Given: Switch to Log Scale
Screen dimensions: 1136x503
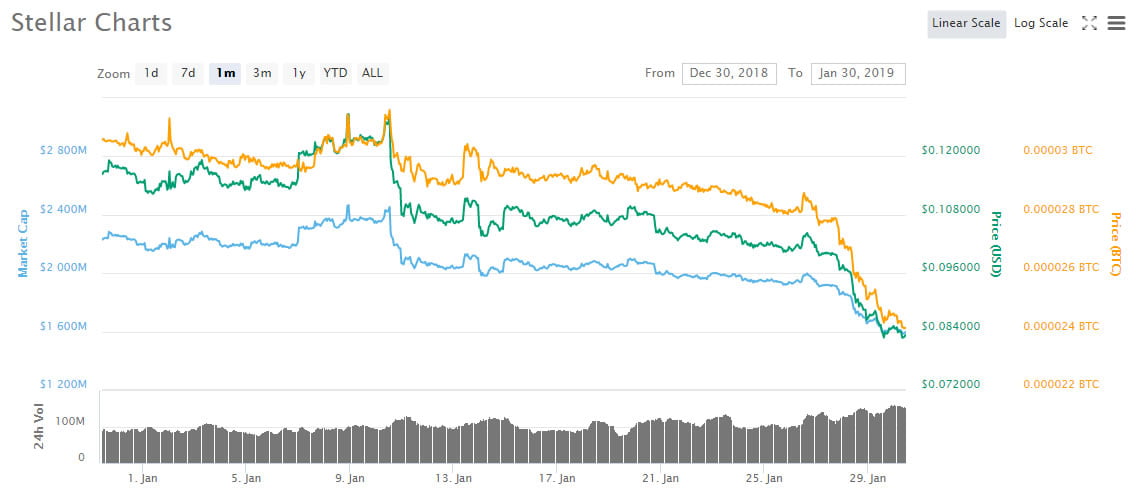Looking at the screenshot, I should click(x=1041, y=23).
